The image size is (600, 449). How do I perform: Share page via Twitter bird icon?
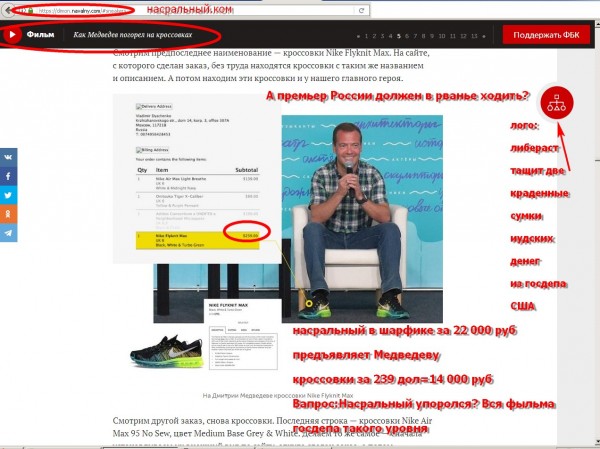8,195
